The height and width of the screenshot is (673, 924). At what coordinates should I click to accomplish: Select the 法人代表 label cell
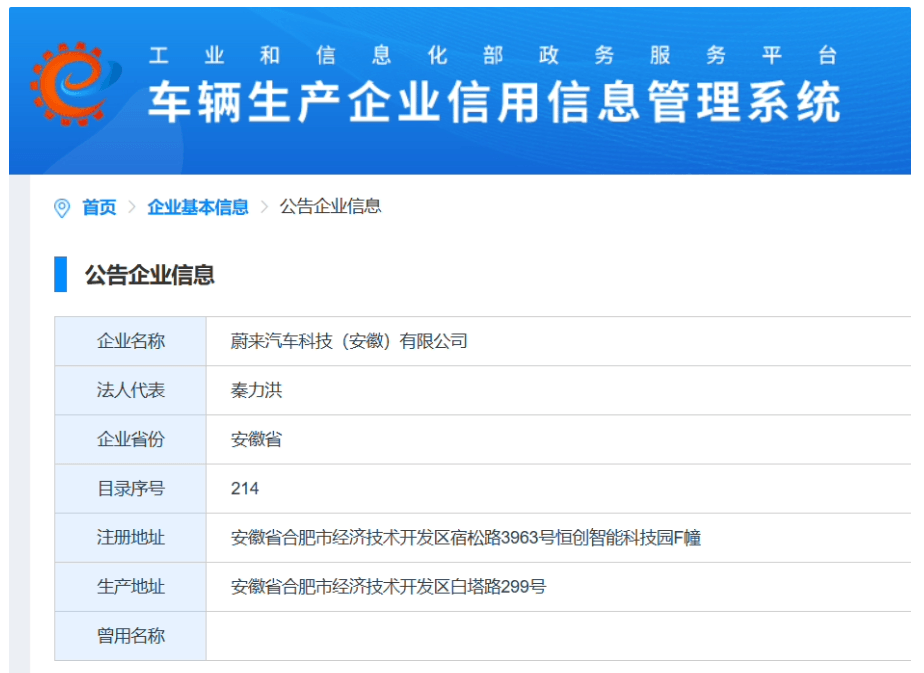coord(130,390)
